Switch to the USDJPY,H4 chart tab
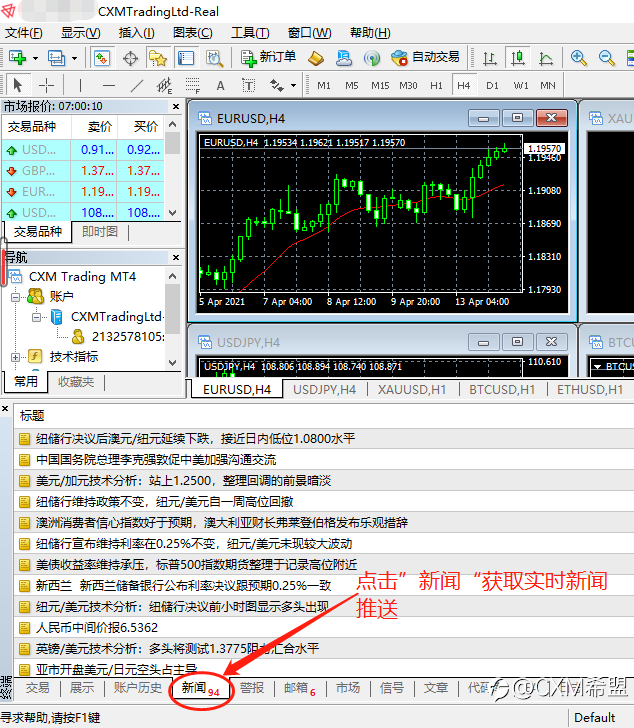This screenshot has width=634, height=728. [x=324, y=390]
